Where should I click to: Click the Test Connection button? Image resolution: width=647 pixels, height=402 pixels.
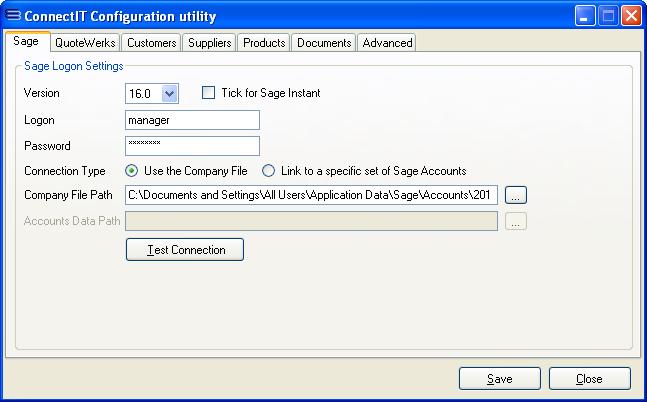coord(185,250)
